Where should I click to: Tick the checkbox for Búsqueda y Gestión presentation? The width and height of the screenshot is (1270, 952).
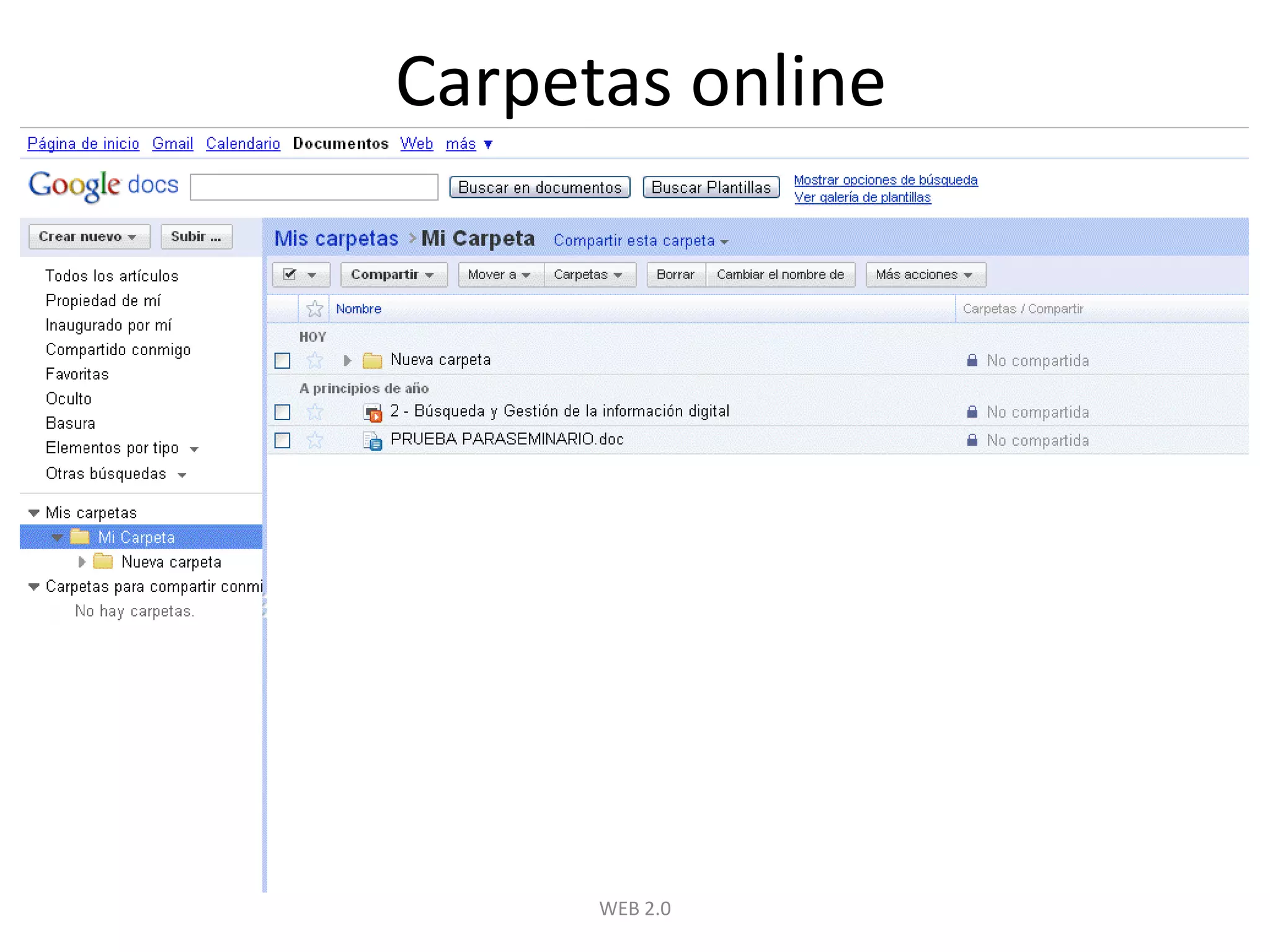(x=282, y=412)
